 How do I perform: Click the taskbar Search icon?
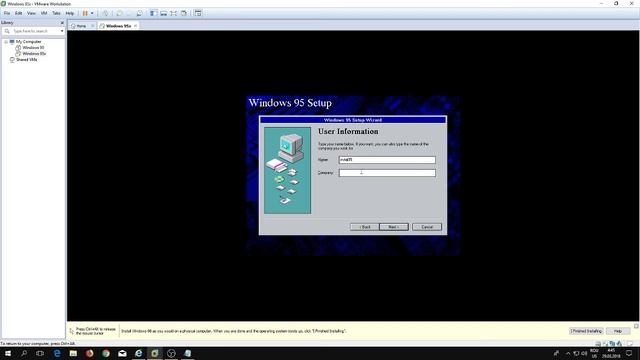[24, 353]
